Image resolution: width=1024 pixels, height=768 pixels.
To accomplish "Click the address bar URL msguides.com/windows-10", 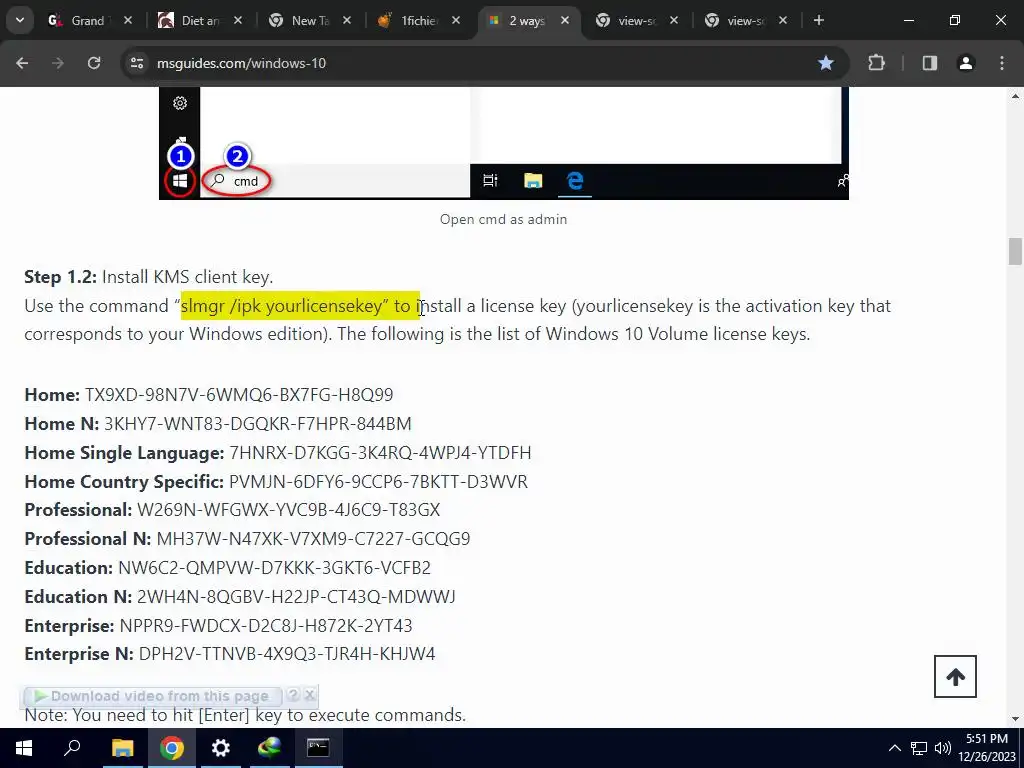I will pyautogui.click(x=241, y=63).
